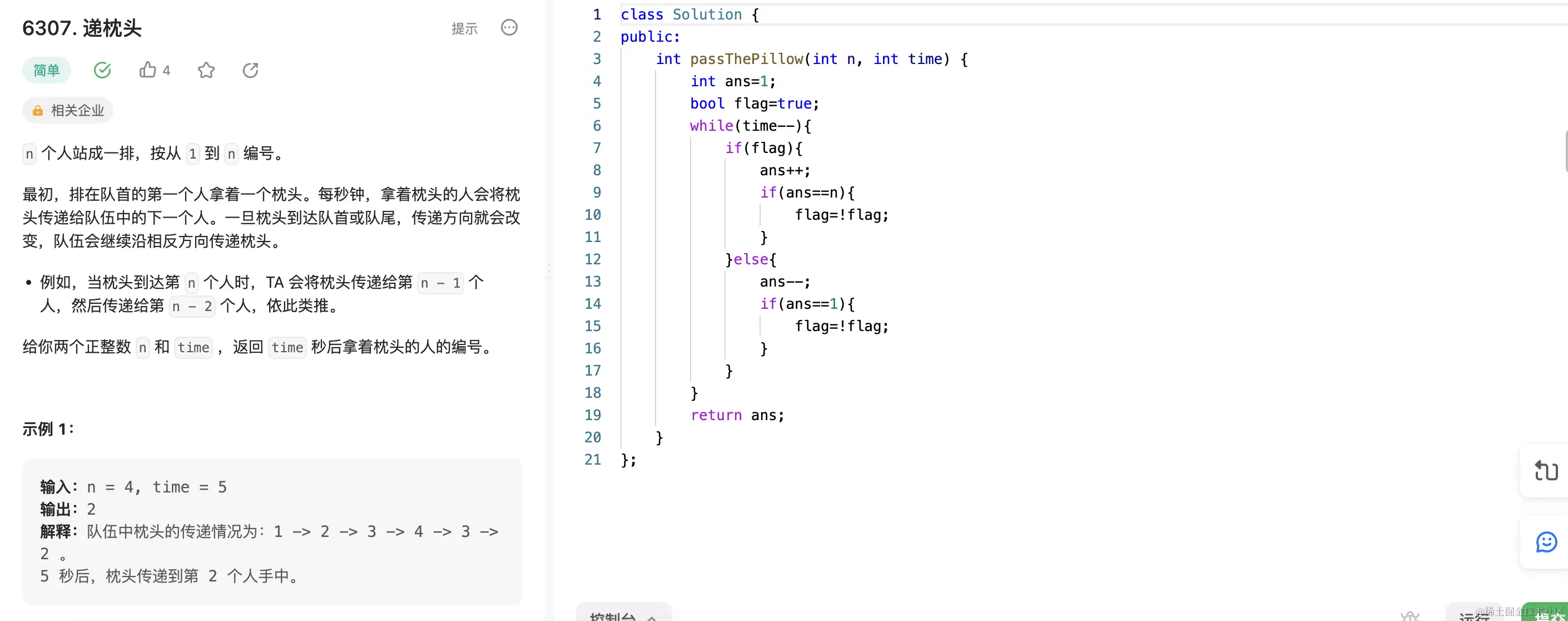Click the code editor scrollbar thumb
The image size is (1568, 621).
[1565, 151]
